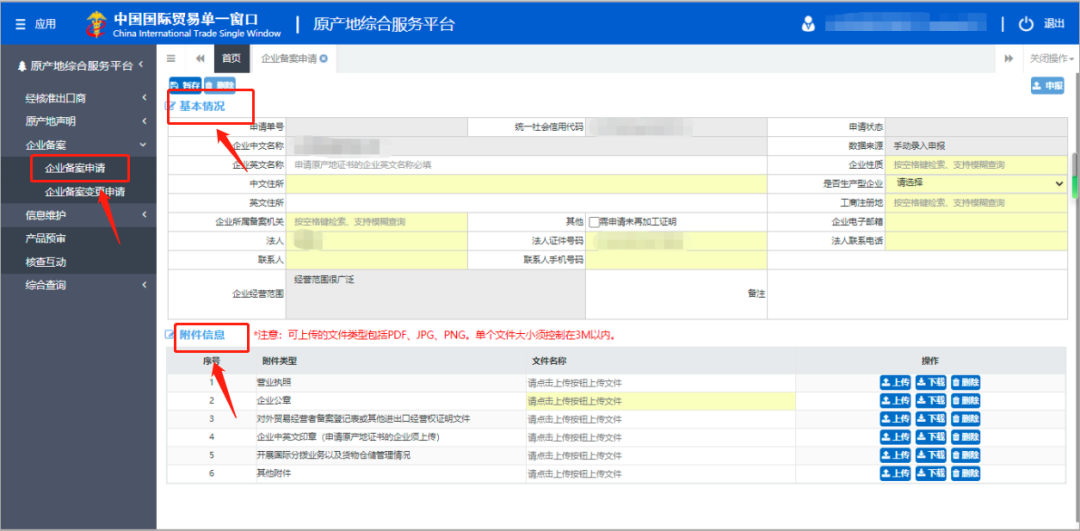
Task: Click the 基本情况 section heading
Action: pos(202,106)
